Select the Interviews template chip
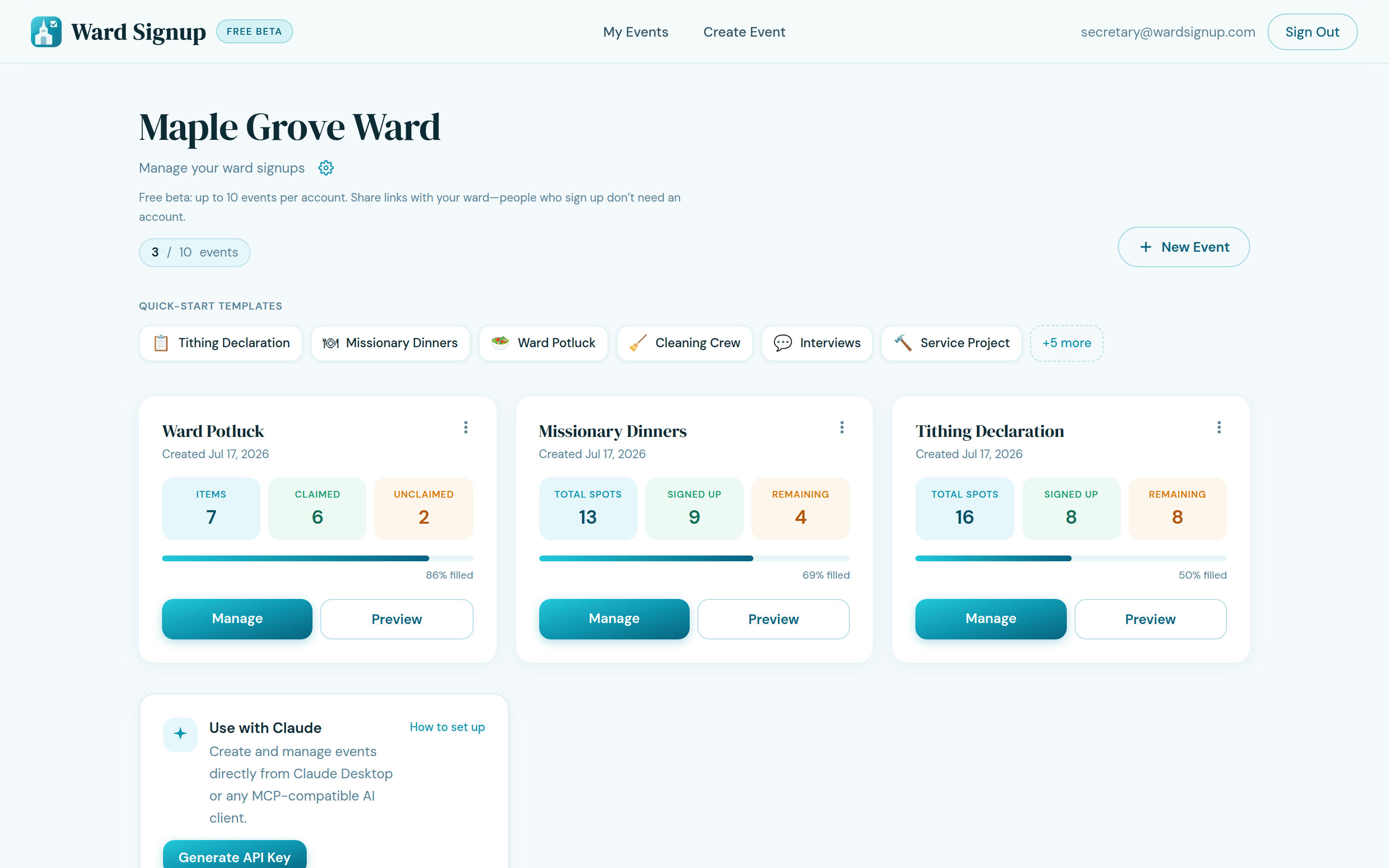 coord(817,343)
